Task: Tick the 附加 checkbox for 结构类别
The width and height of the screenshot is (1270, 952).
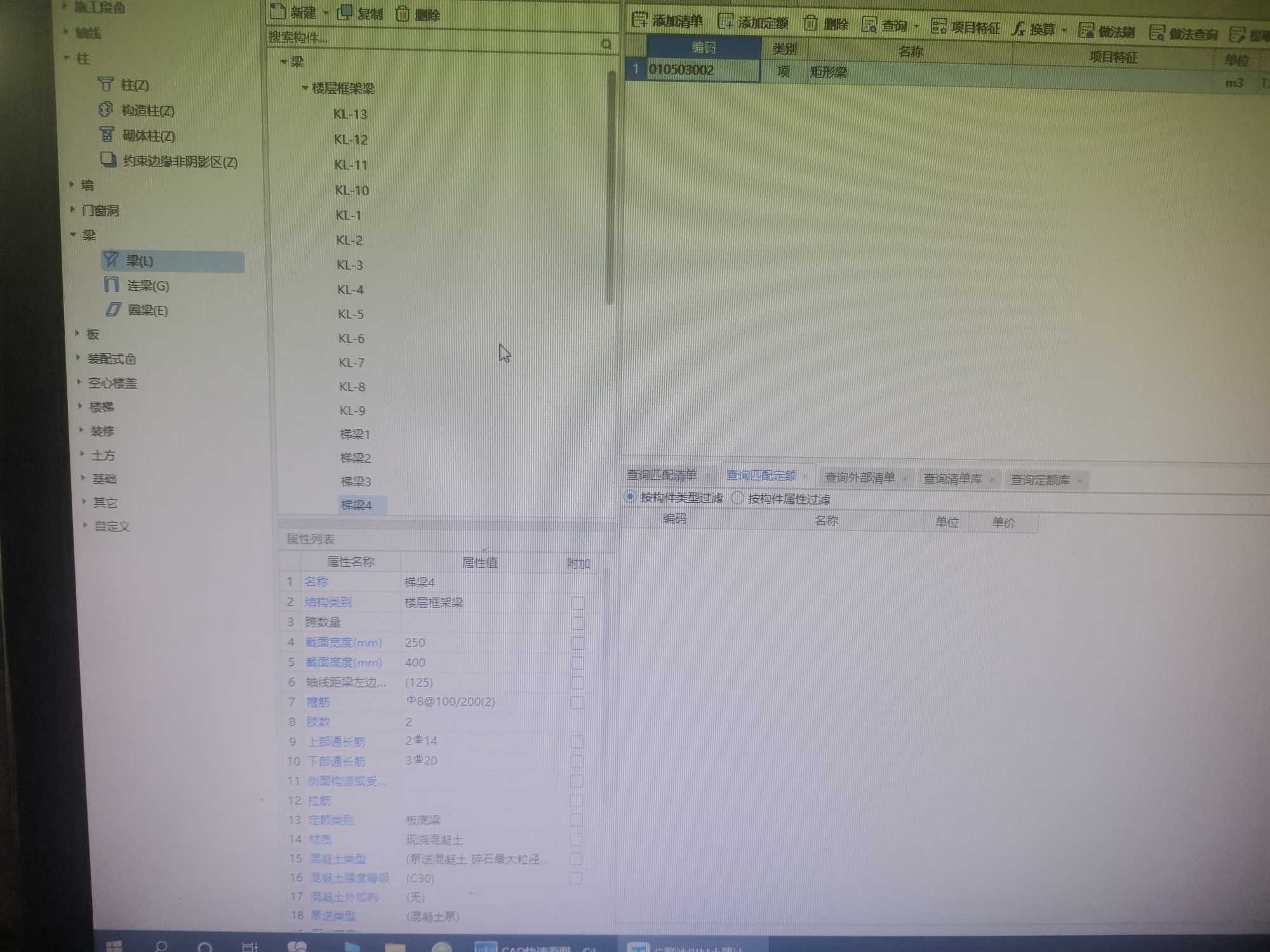Action: 578,602
